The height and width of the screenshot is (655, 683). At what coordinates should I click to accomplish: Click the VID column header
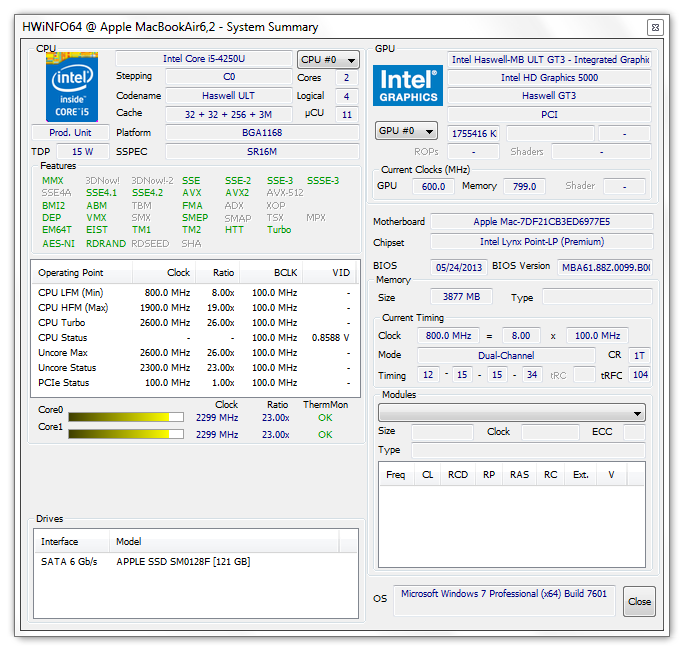point(329,273)
